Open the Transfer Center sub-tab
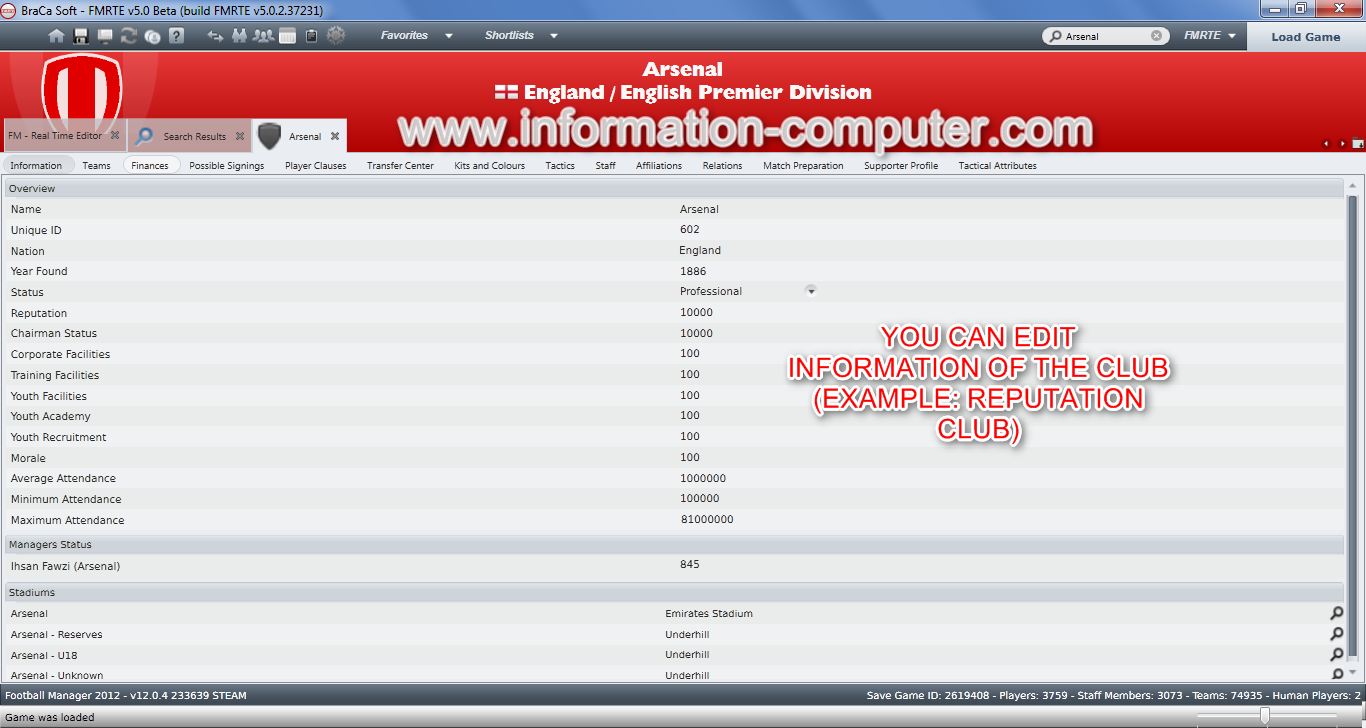This screenshot has height=728, width=1366. point(400,165)
